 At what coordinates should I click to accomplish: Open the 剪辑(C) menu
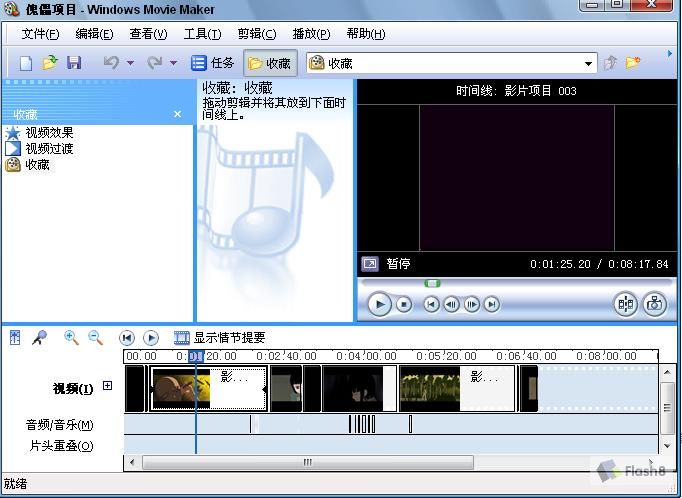pyautogui.click(x=257, y=34)
